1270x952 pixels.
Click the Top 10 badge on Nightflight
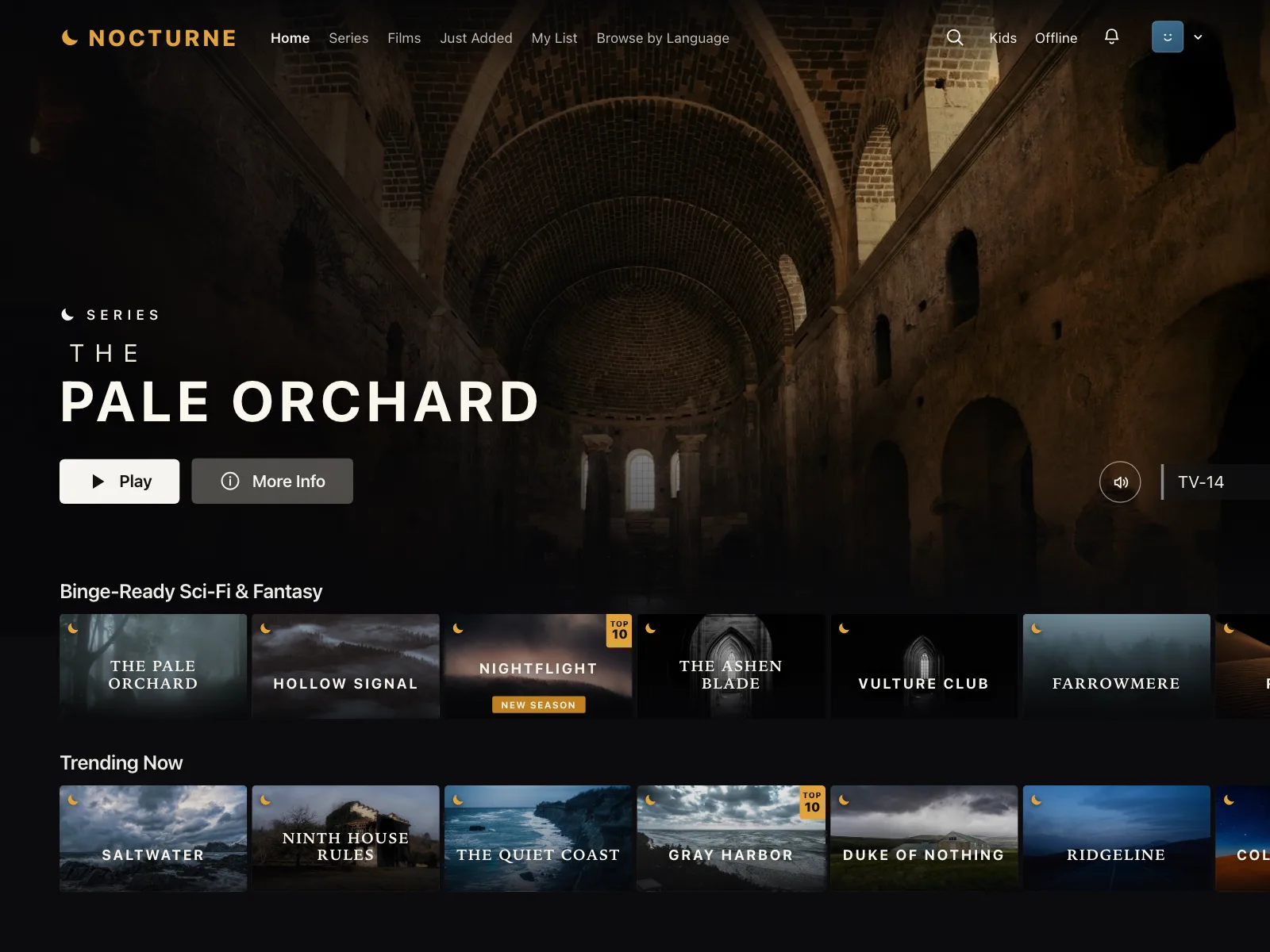619,631
